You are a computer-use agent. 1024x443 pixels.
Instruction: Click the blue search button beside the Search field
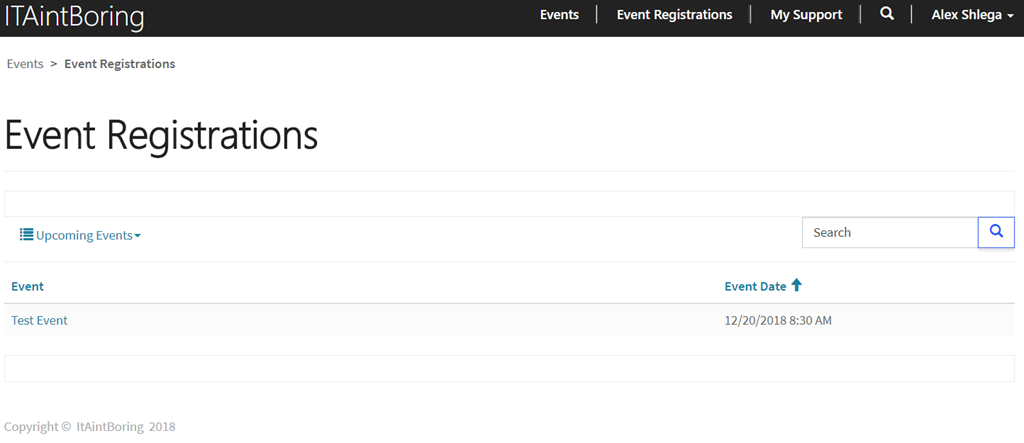point(996,232)
